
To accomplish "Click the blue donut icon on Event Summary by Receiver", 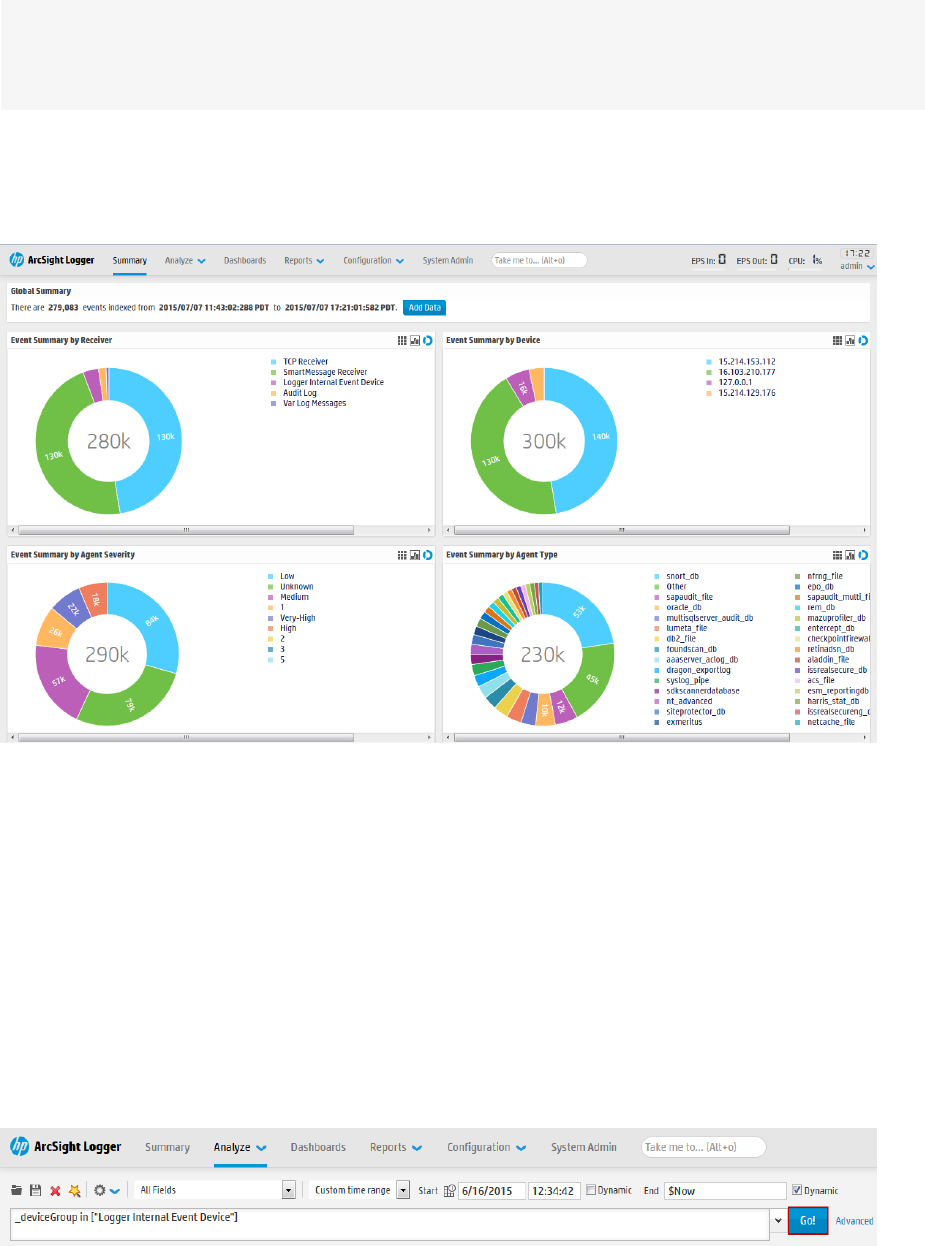I will click(427, 340).
